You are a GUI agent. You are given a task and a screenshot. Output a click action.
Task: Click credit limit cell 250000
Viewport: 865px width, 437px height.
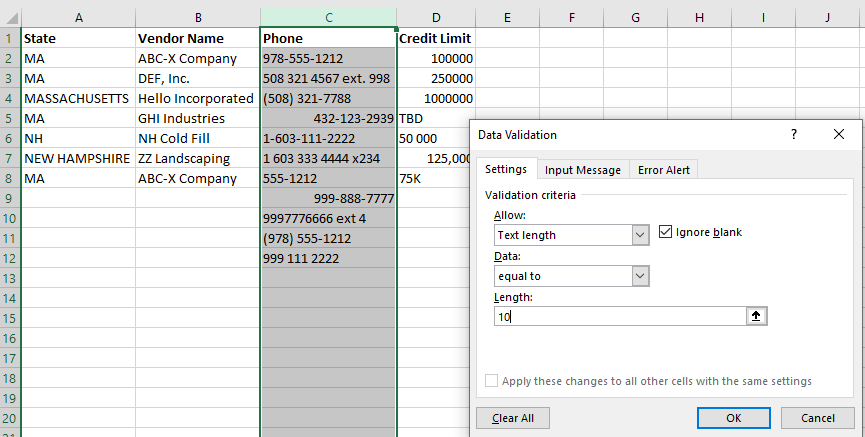[436, 78]
